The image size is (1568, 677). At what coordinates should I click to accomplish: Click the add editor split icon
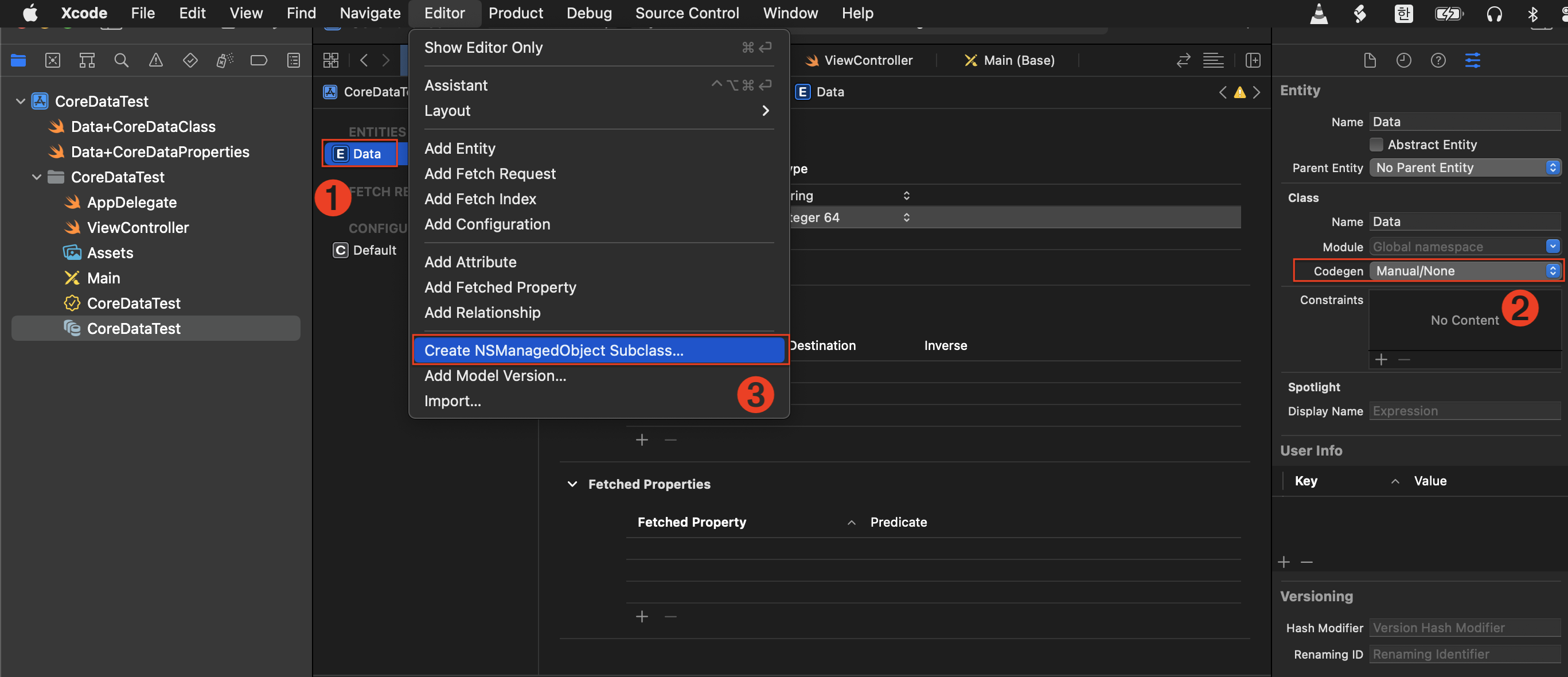(x=1253, y=60)
